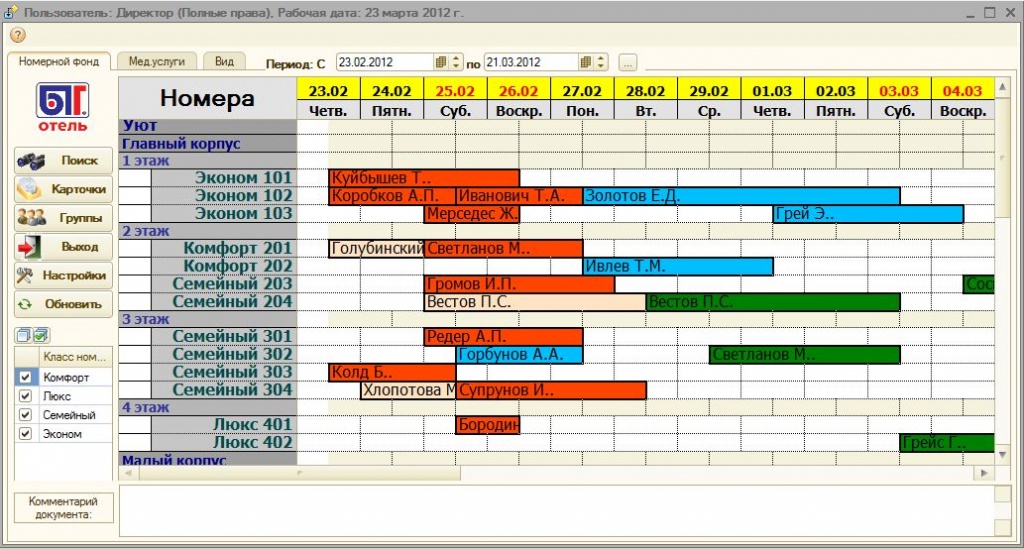Click the uncheck-all boxes icon
Viewport: 1024px width, 549px height.
pos(23,336)
